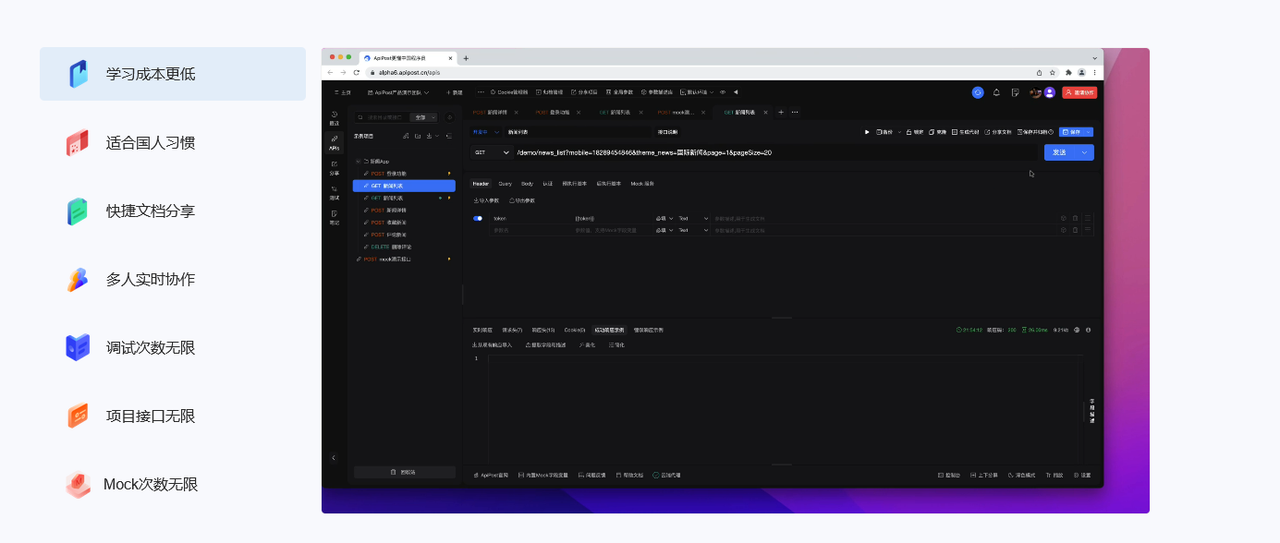1280x543 pixels.
Task: Open the token row Text type dropdown
Action: click(x=693, y=218)
